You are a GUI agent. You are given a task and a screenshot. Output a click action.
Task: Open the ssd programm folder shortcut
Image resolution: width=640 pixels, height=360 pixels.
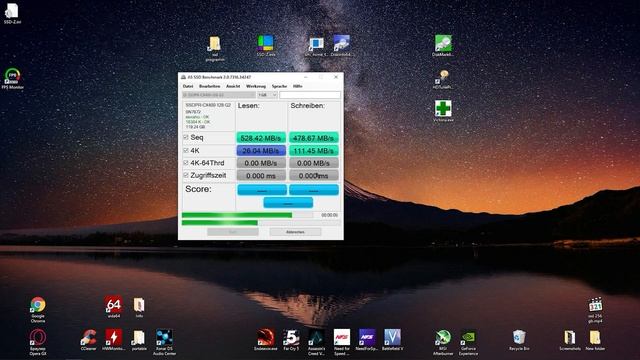(x=215, y=48)
